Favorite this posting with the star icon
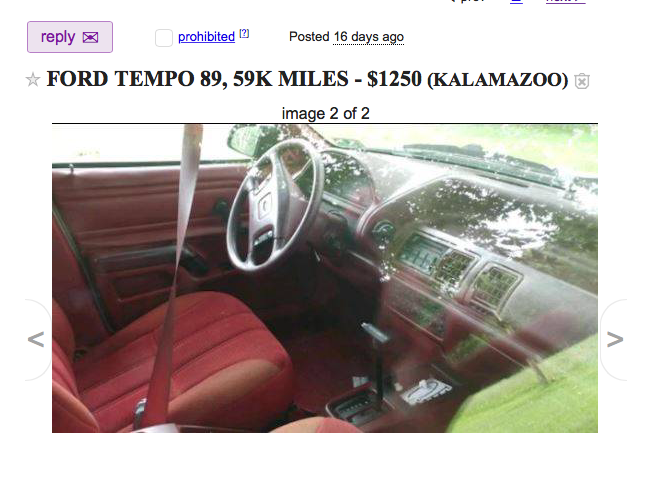The image size is (649, 499). click(33, 79)
